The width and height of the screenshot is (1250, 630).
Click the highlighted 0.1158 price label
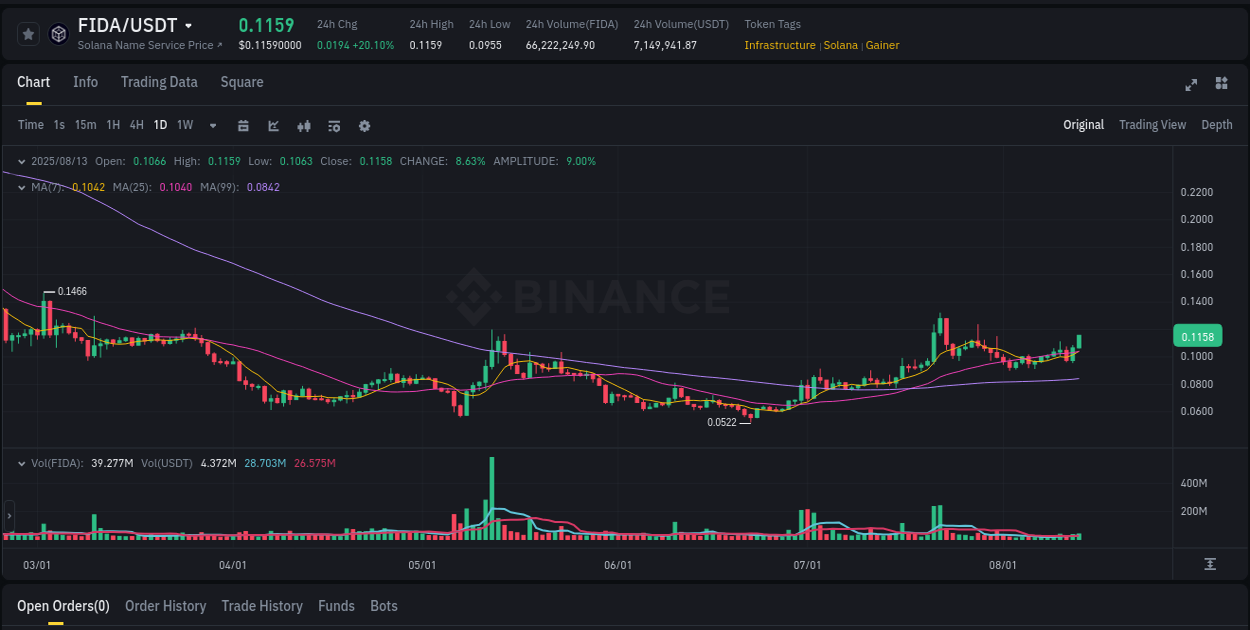pos(1197,336)
